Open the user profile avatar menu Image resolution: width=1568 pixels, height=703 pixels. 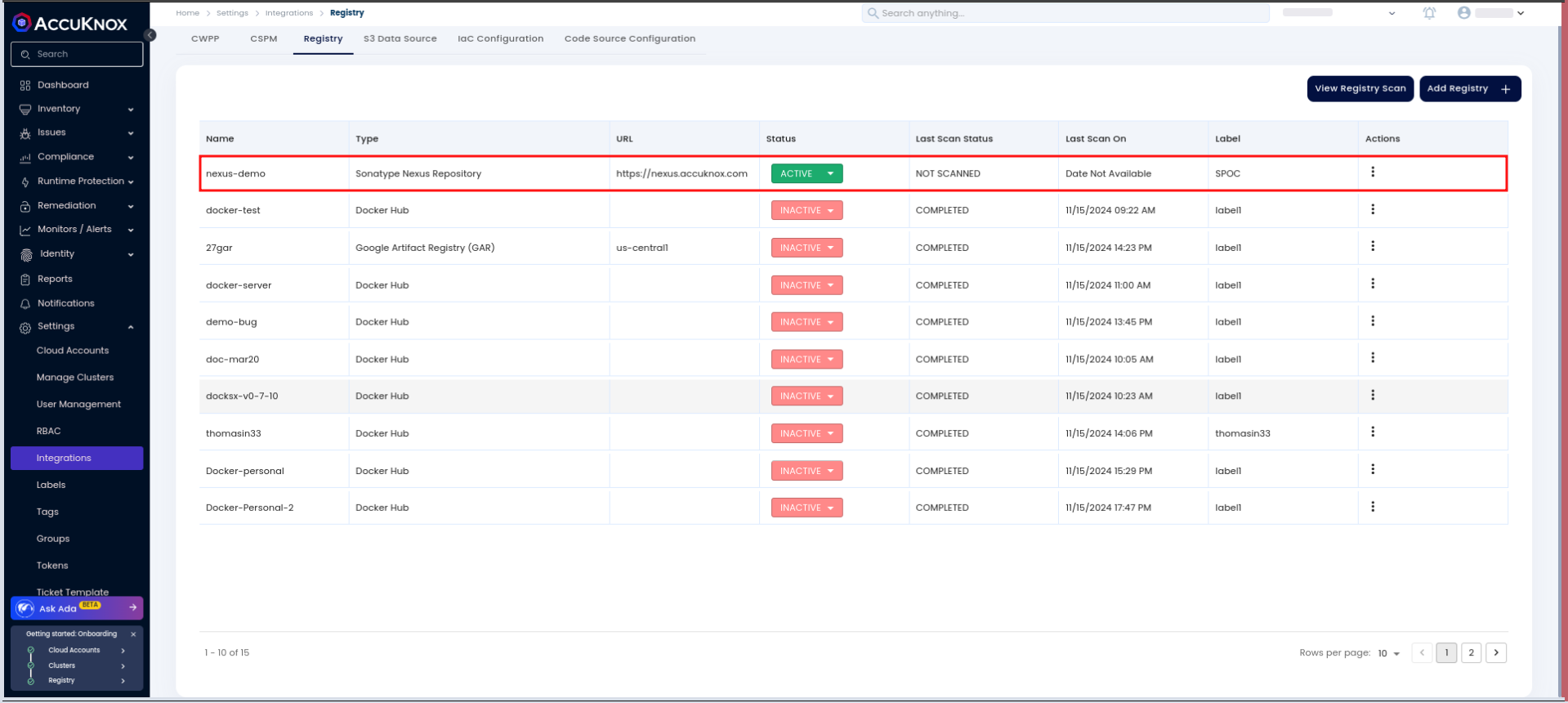1464,13
